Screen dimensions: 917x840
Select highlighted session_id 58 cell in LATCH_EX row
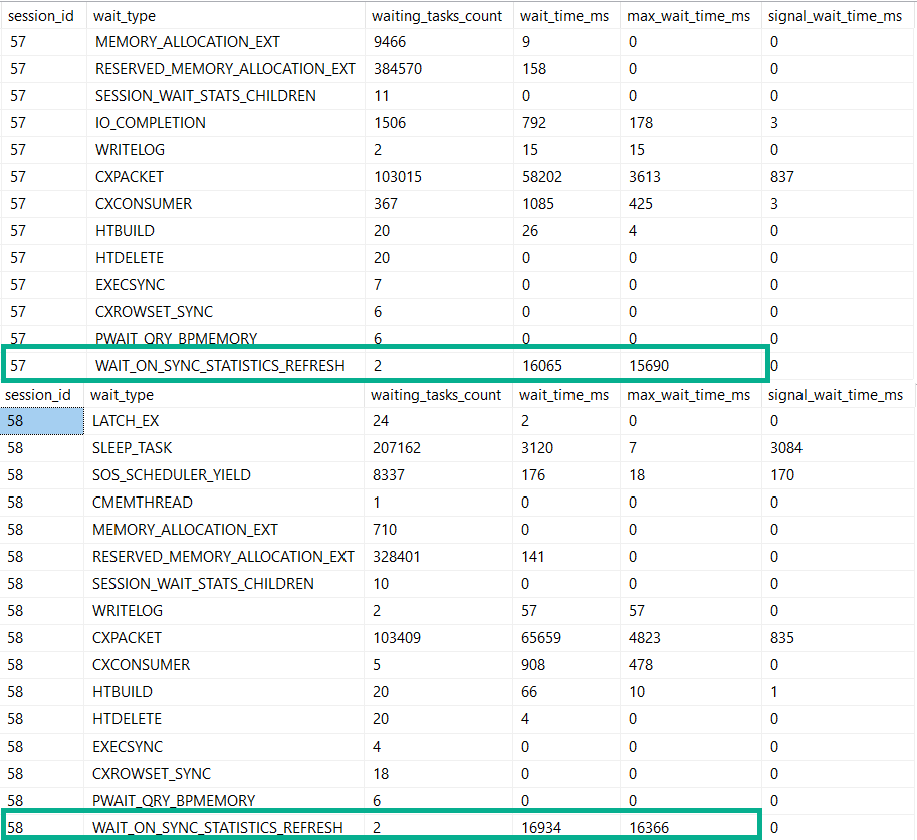tap(42, 421)
